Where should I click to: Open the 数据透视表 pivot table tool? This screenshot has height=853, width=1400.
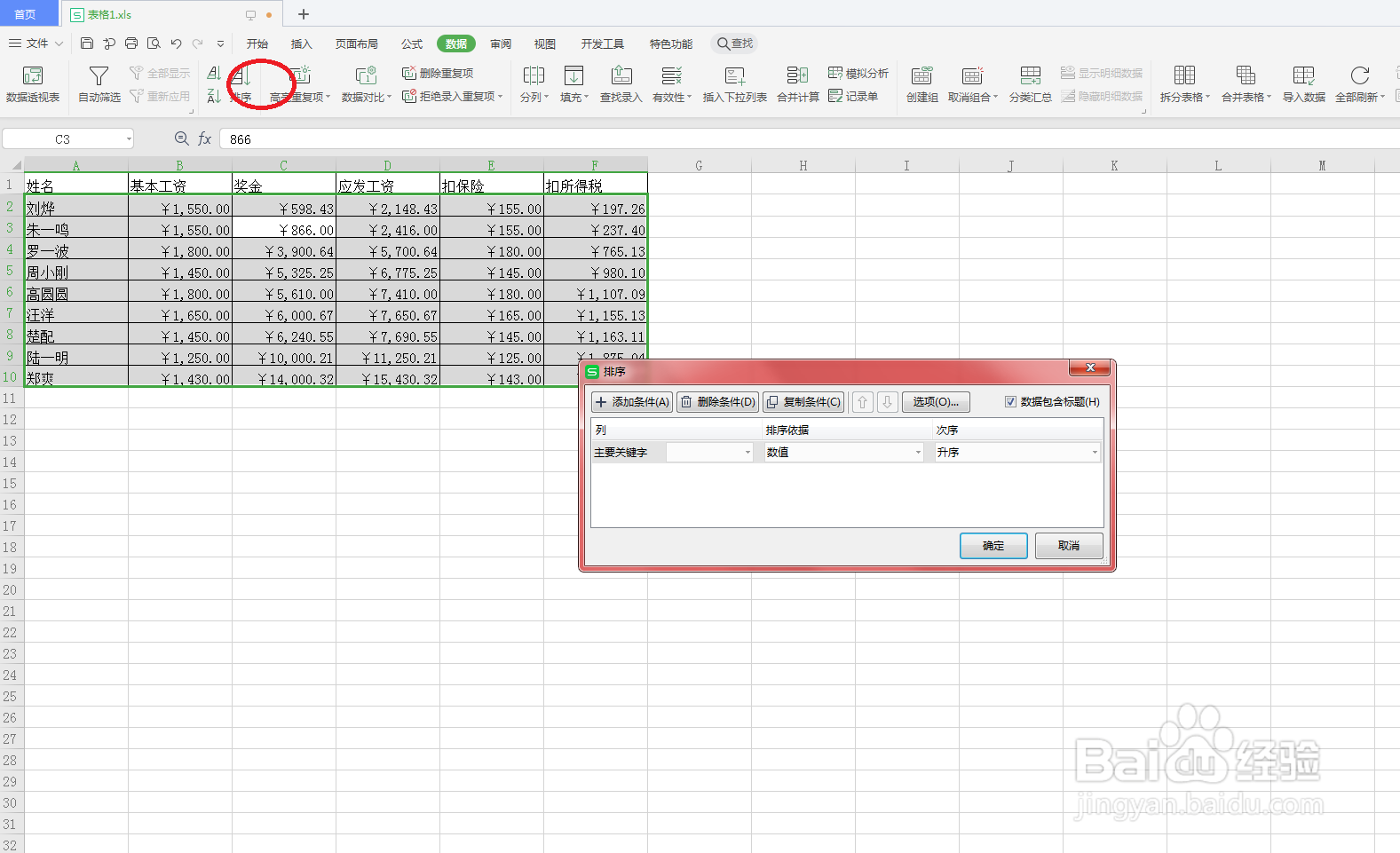pyautogui.click(x=33, y=84)
